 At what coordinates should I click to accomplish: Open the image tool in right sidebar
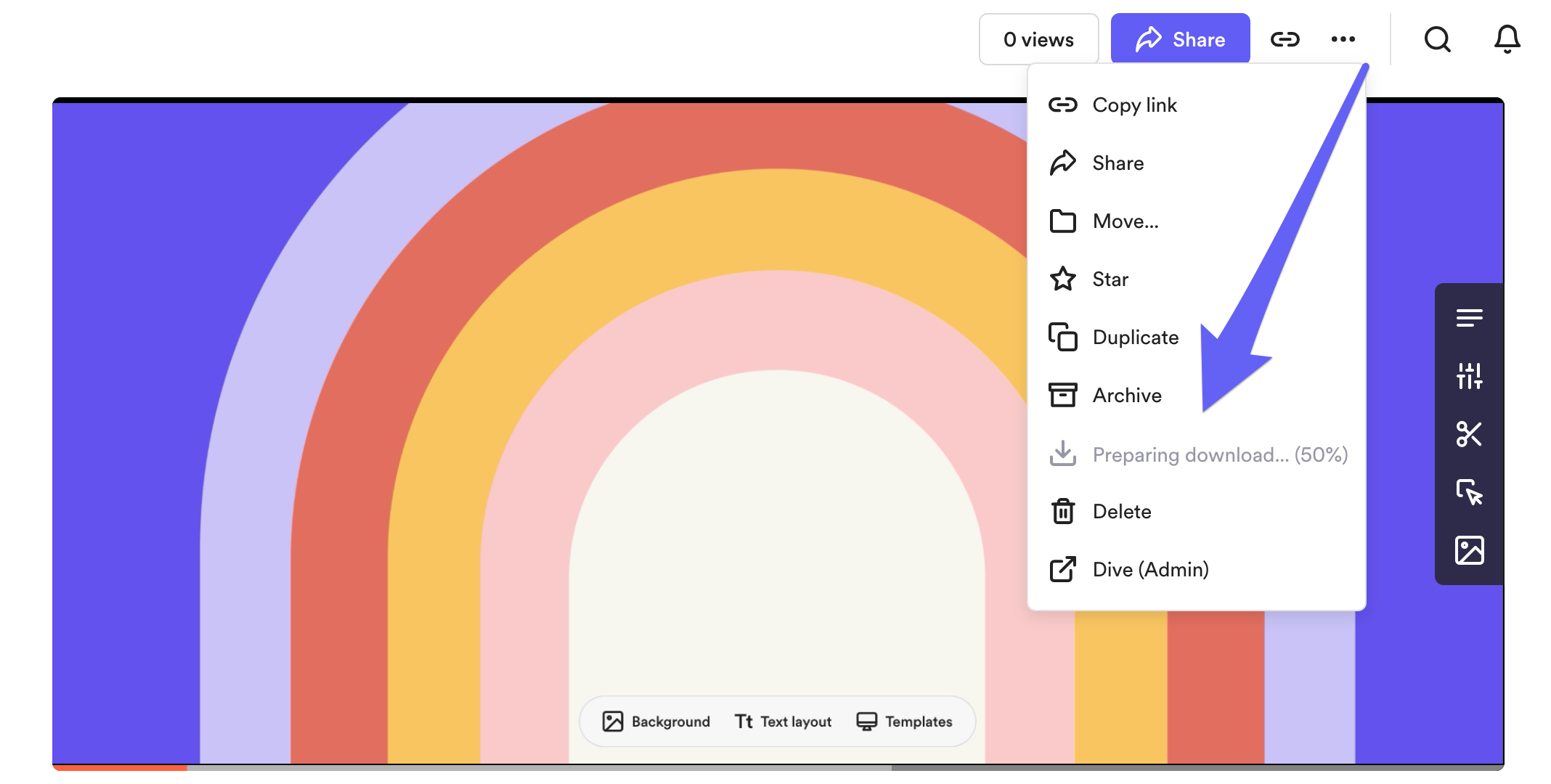pyautogui.click(x=1469, y=550)
